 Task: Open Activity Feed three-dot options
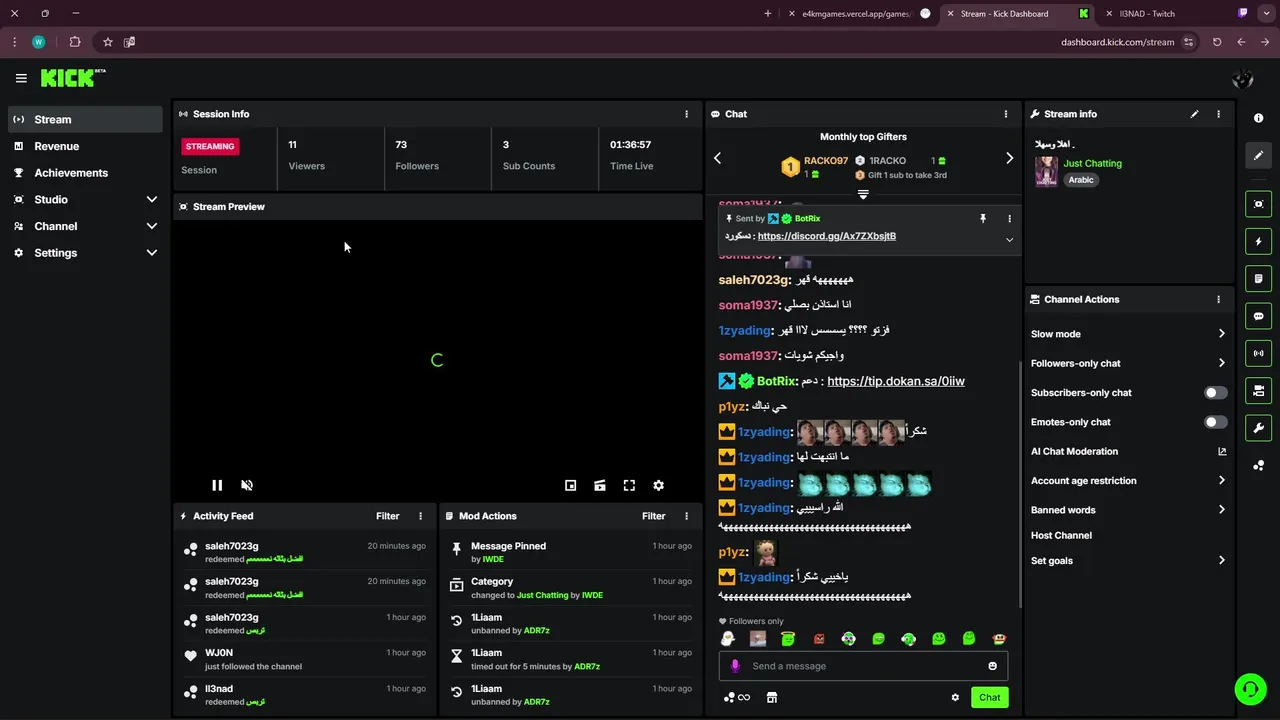point(420,516)
